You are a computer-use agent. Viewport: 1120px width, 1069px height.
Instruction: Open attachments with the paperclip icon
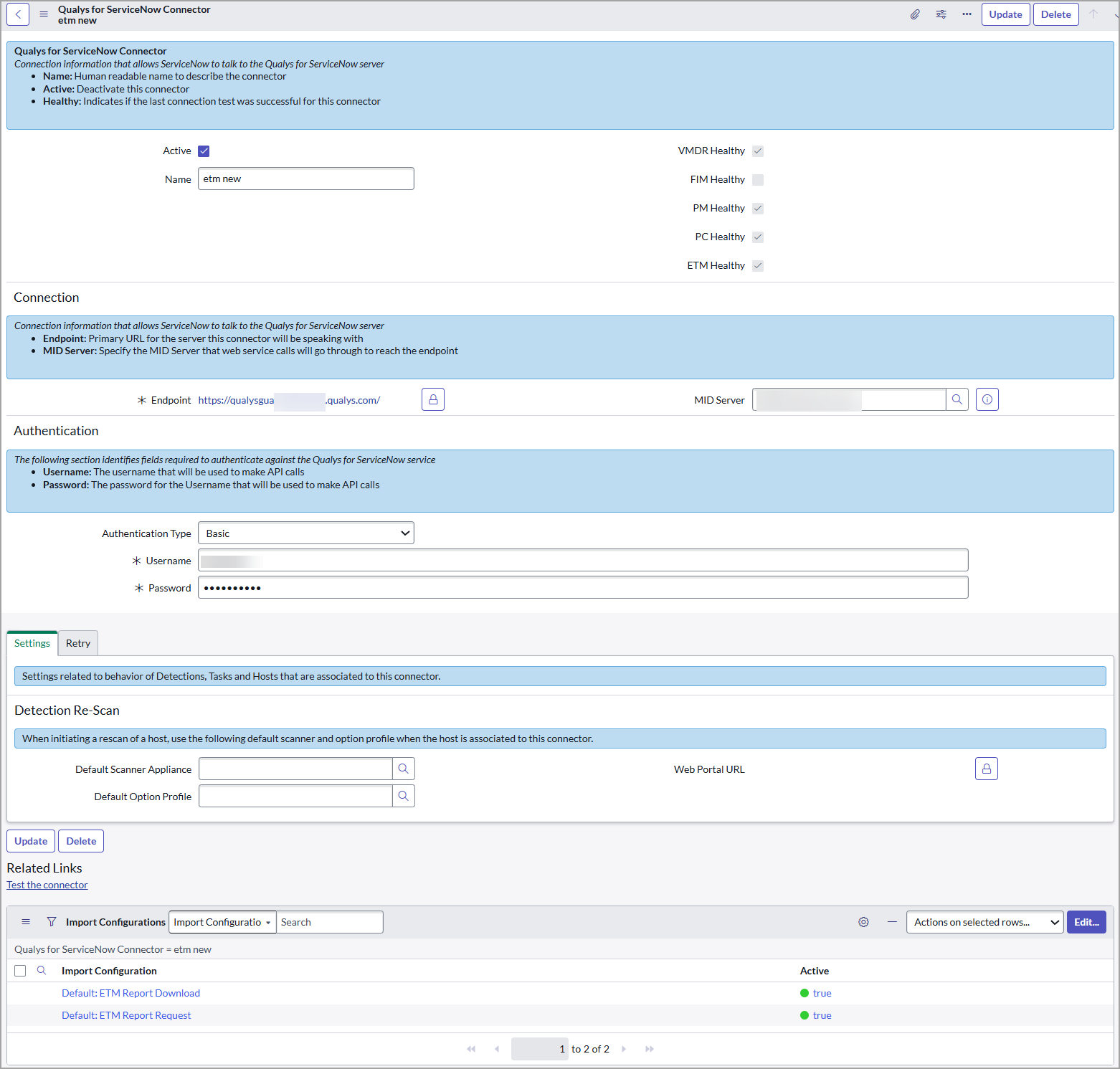(915, 14)
